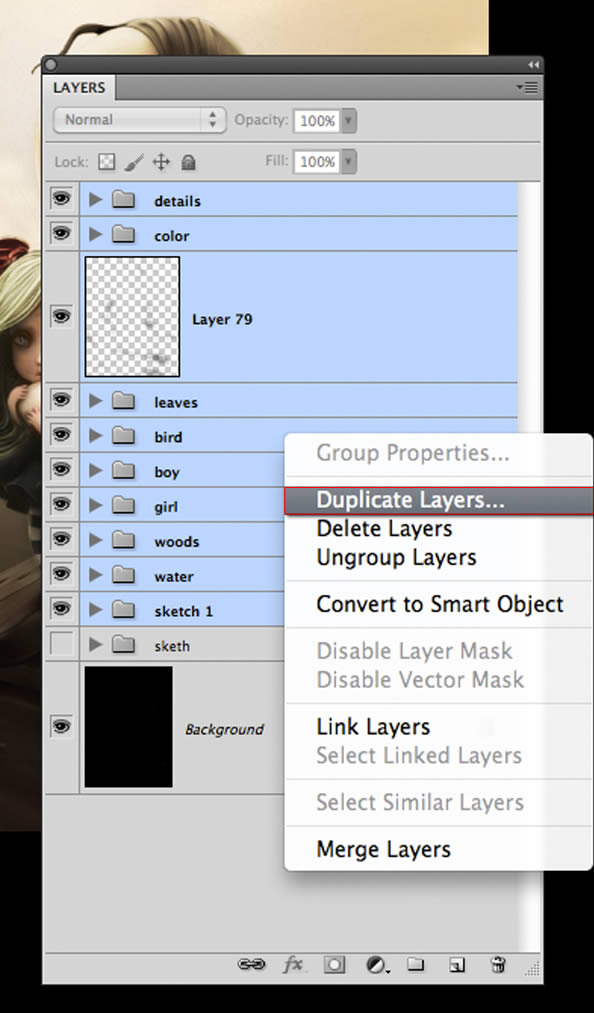Lock position move icon
594x1013 pixels.
pos(161,162)
